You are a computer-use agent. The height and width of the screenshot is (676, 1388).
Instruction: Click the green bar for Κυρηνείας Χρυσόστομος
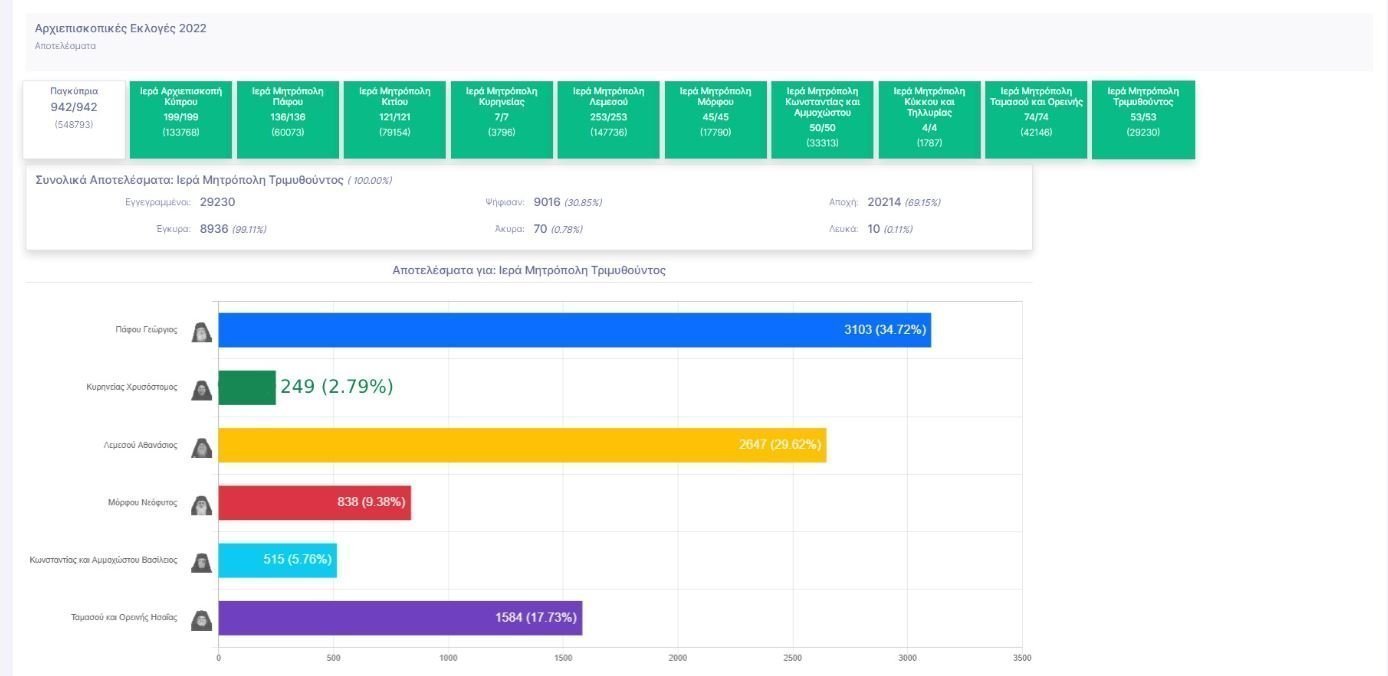[x=247, y=388]
